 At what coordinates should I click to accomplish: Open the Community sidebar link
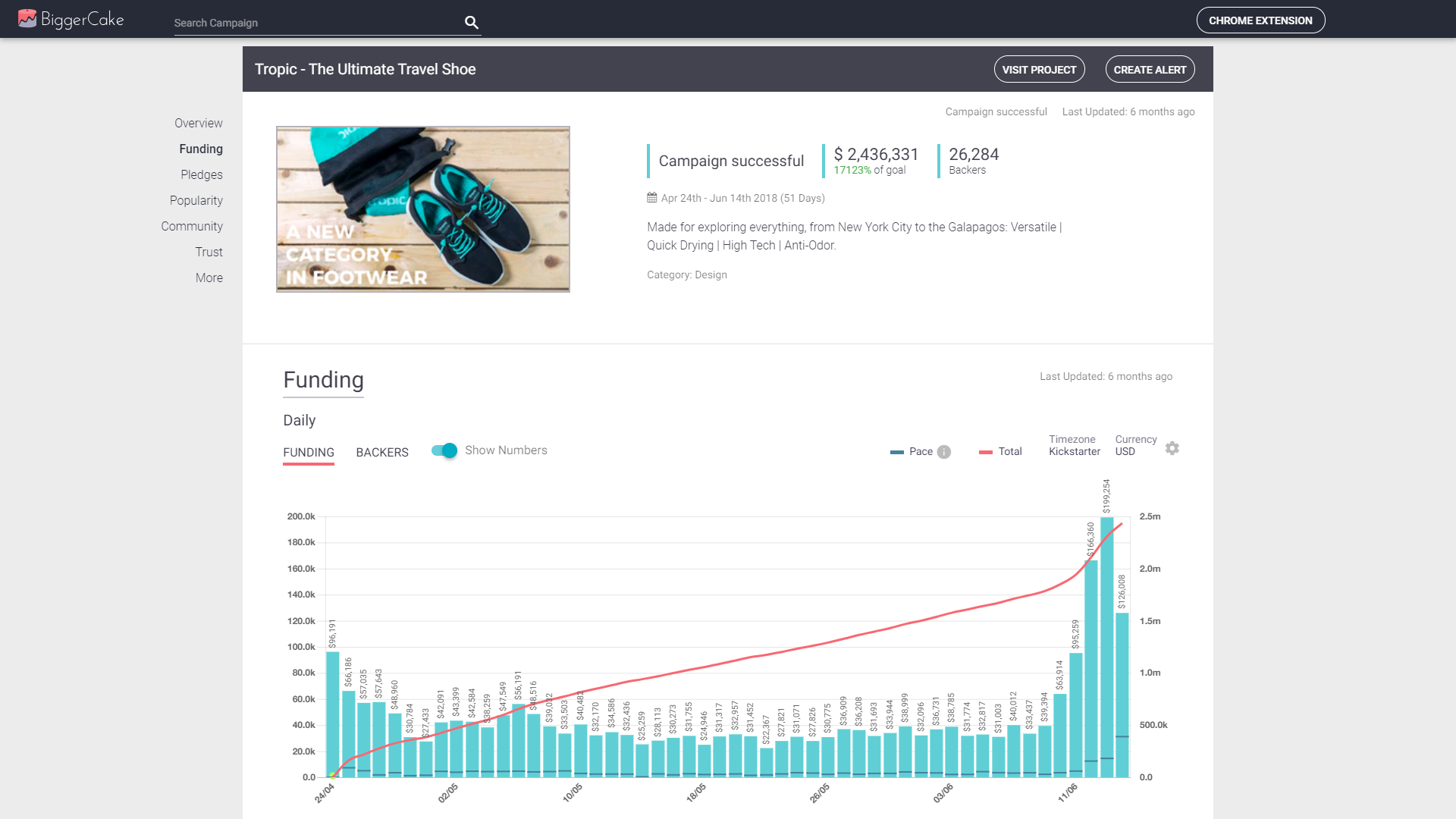[191, 226]
